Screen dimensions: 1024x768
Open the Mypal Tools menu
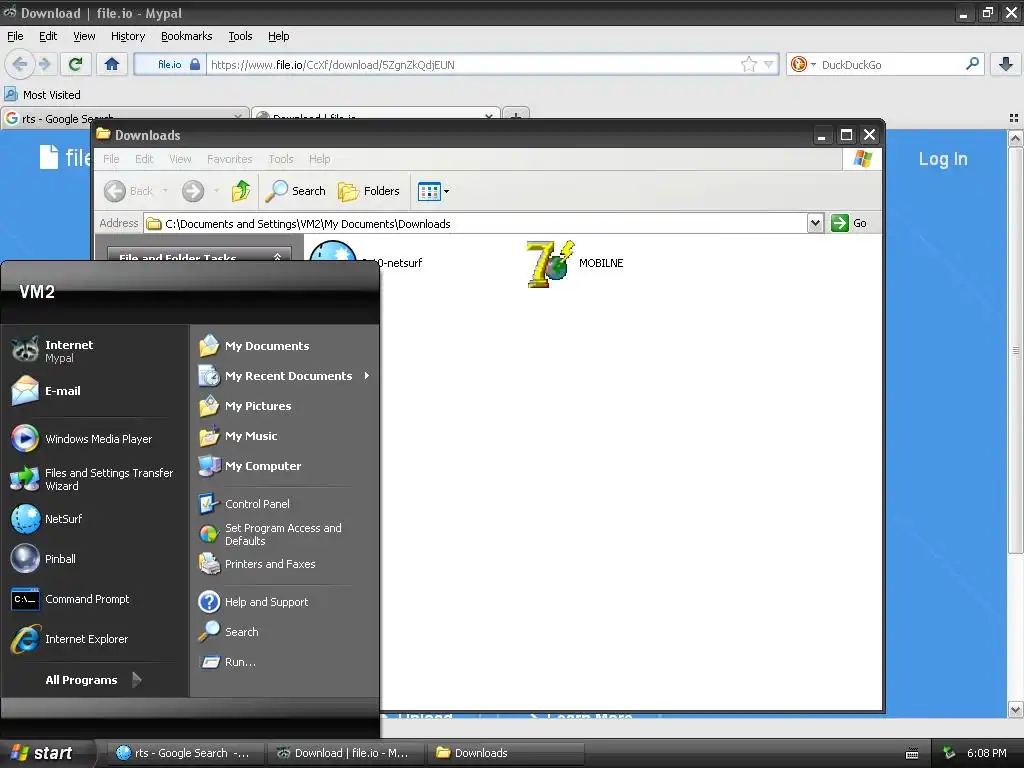[x=240, y=36]
